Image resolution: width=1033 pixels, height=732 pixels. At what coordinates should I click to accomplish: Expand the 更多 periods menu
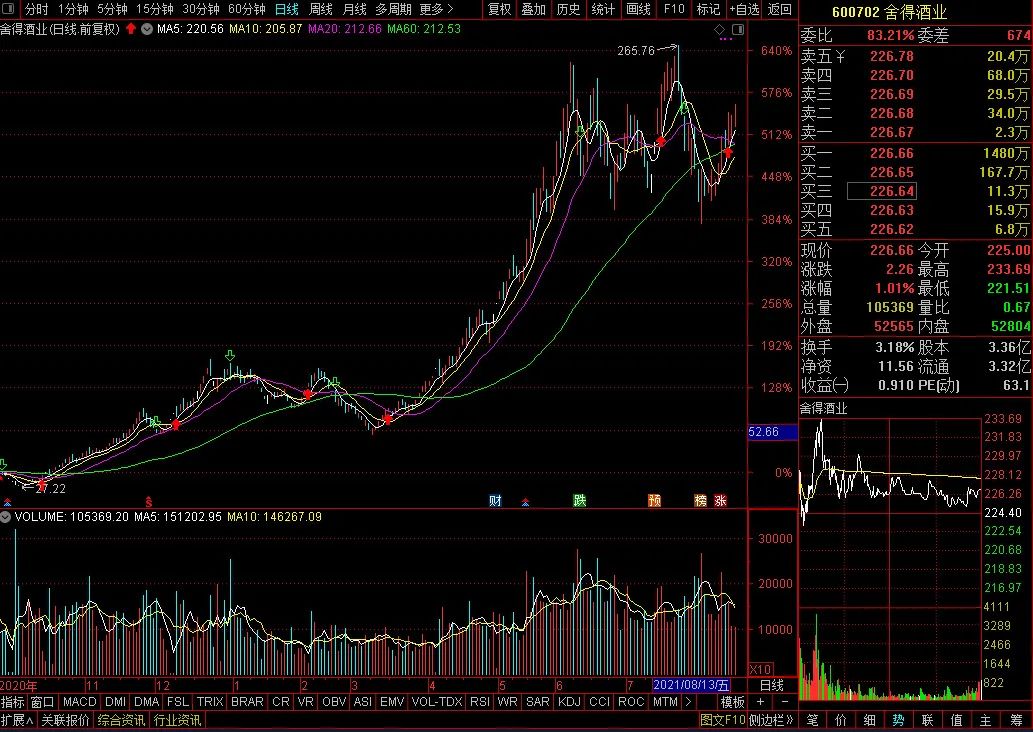pos(436,9)
